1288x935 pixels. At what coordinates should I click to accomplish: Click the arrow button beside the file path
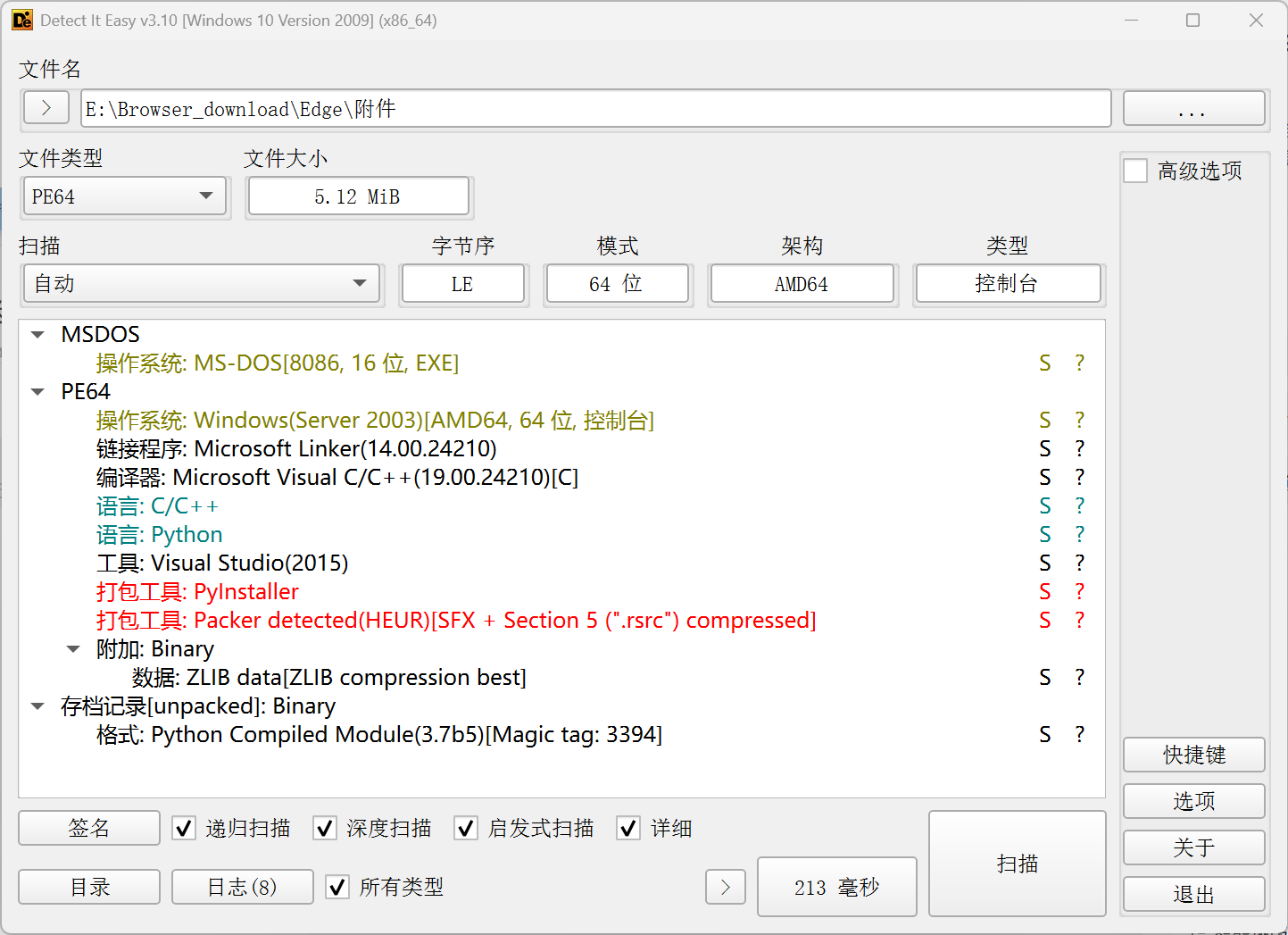[x=46, y=108]
